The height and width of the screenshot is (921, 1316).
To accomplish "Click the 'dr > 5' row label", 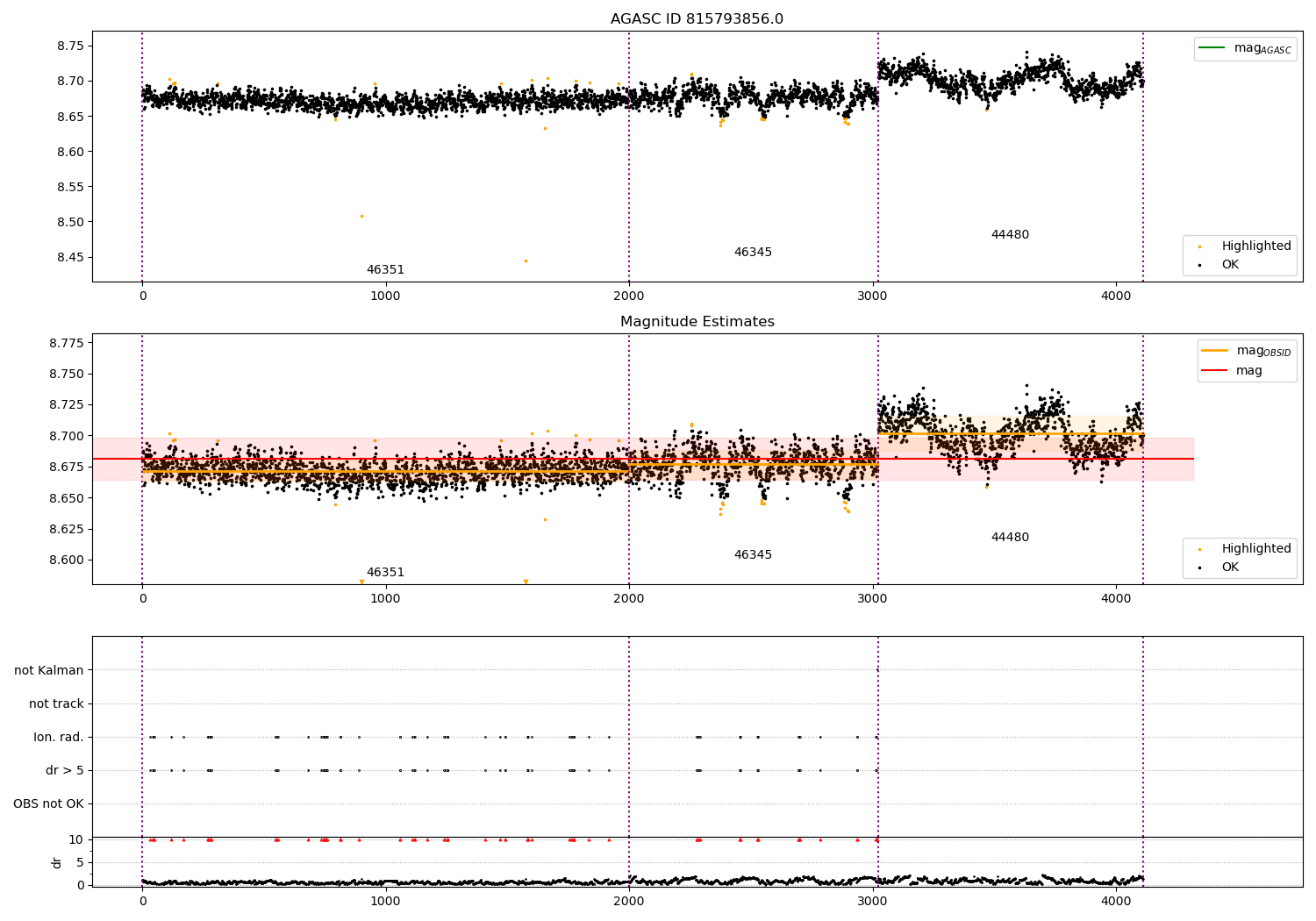I will (65, 771).
